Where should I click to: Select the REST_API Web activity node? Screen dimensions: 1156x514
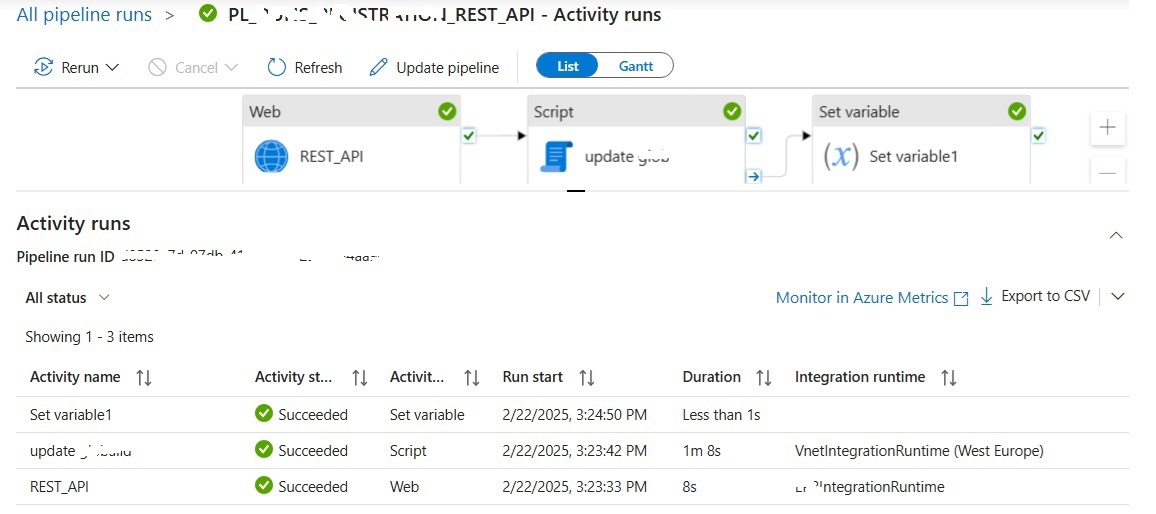coord(351,140)
